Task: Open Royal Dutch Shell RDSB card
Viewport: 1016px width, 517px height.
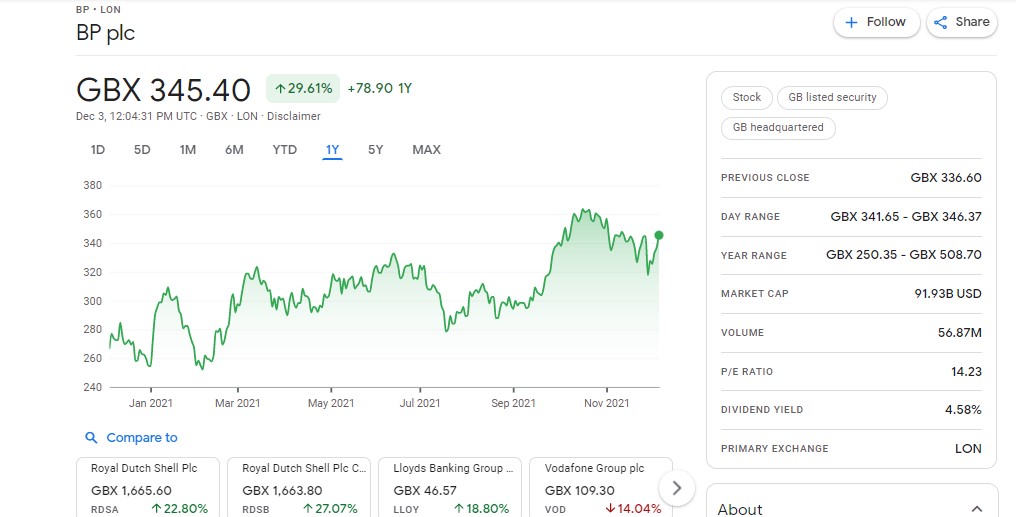Action: 299,487
